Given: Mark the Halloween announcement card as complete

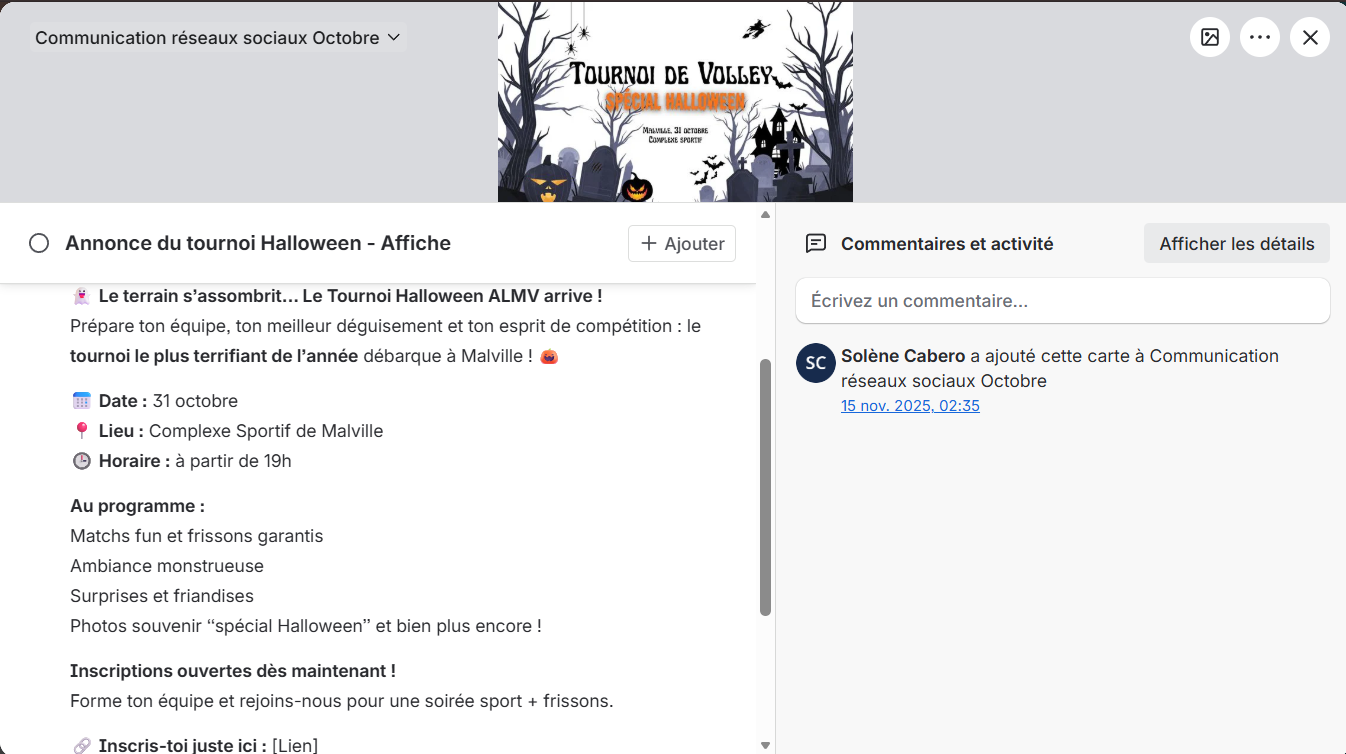Looking at the screenshot, I should [x=39, y=243].
